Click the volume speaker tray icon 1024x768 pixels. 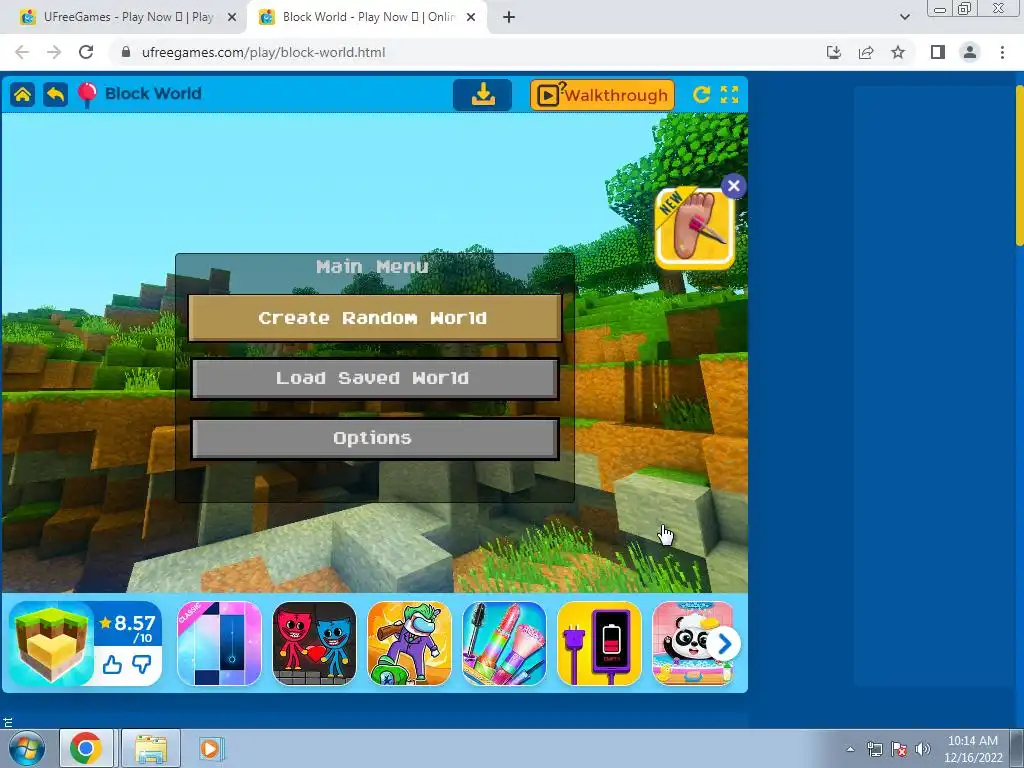[x=922, y=749]
